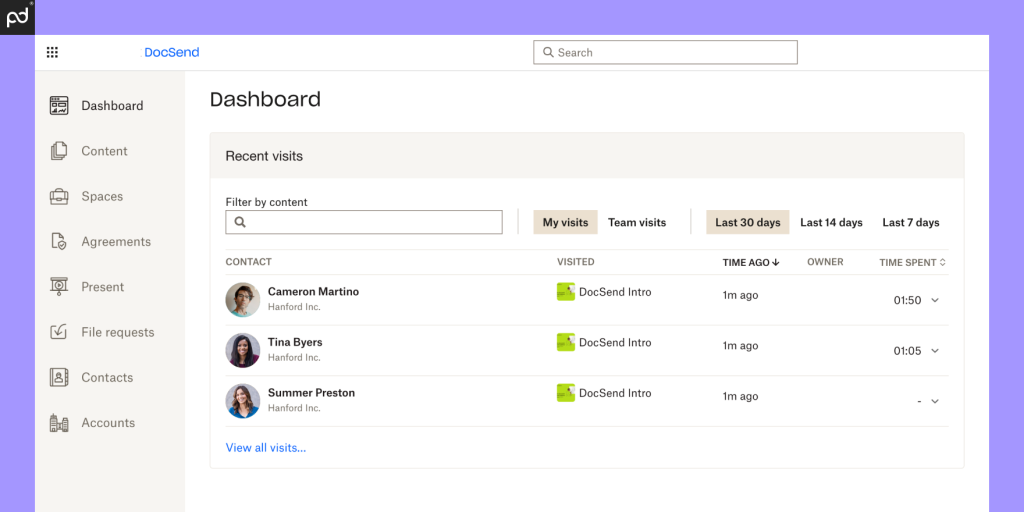Select the Last 14 days range
The image size is (1024, 512).
[x=831, y=222]
